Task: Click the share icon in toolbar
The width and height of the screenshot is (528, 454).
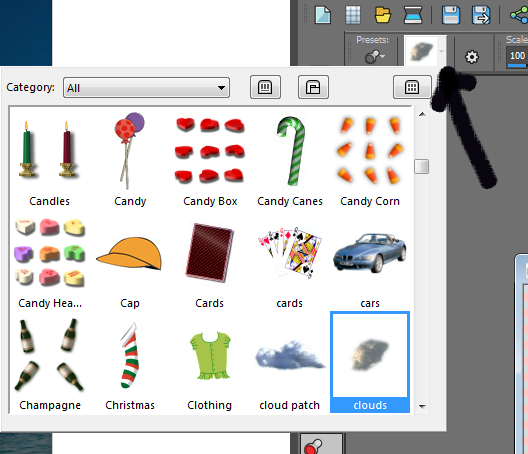Action: point(519,15)
